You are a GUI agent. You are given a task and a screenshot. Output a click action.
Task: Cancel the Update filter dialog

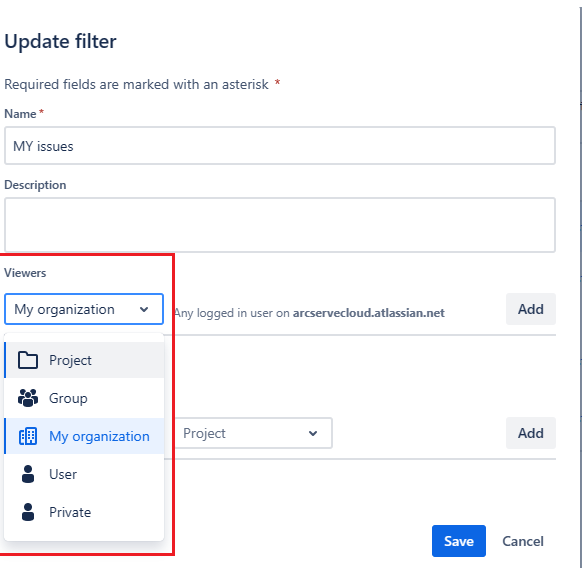tap(523, 541)
